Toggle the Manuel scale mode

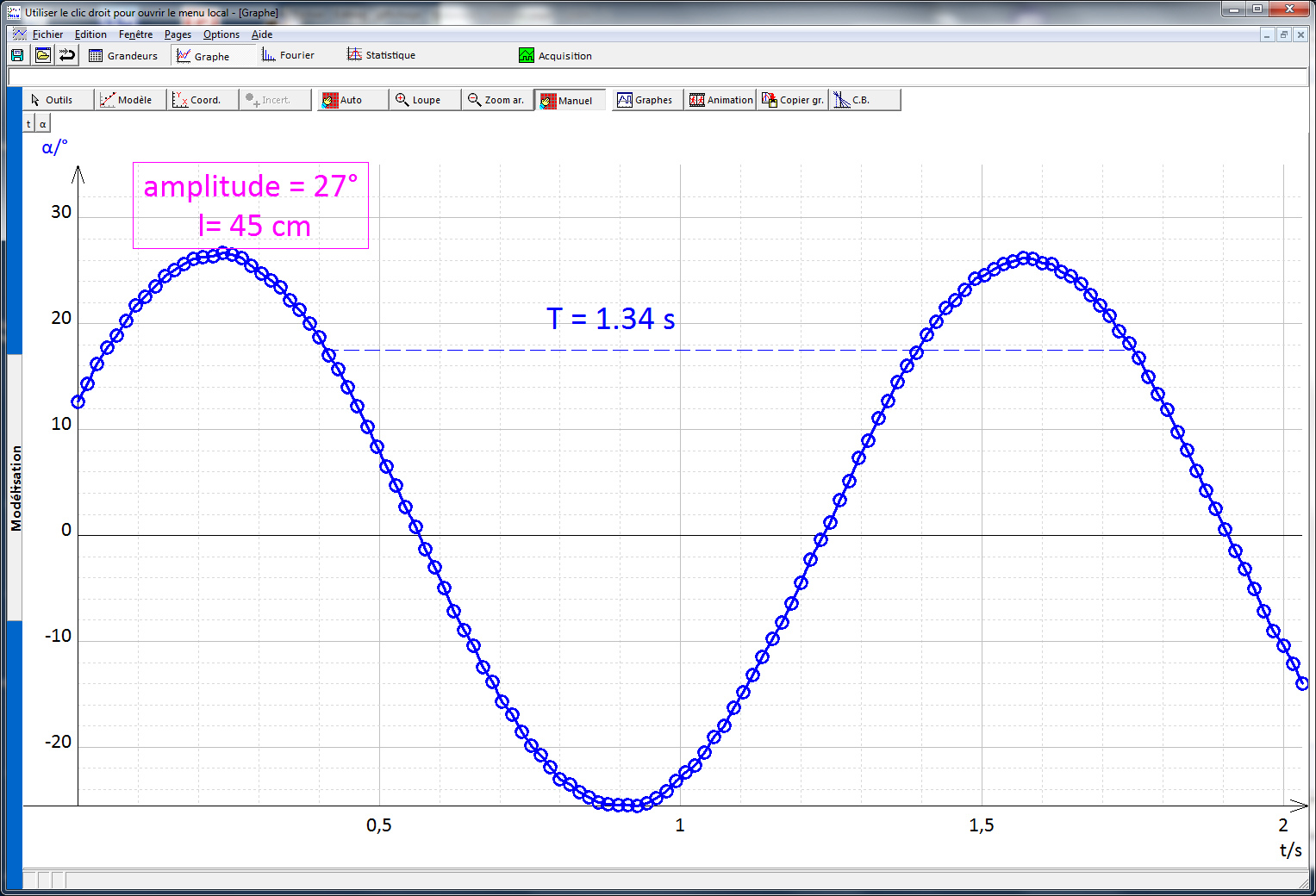tap(570, 100)
